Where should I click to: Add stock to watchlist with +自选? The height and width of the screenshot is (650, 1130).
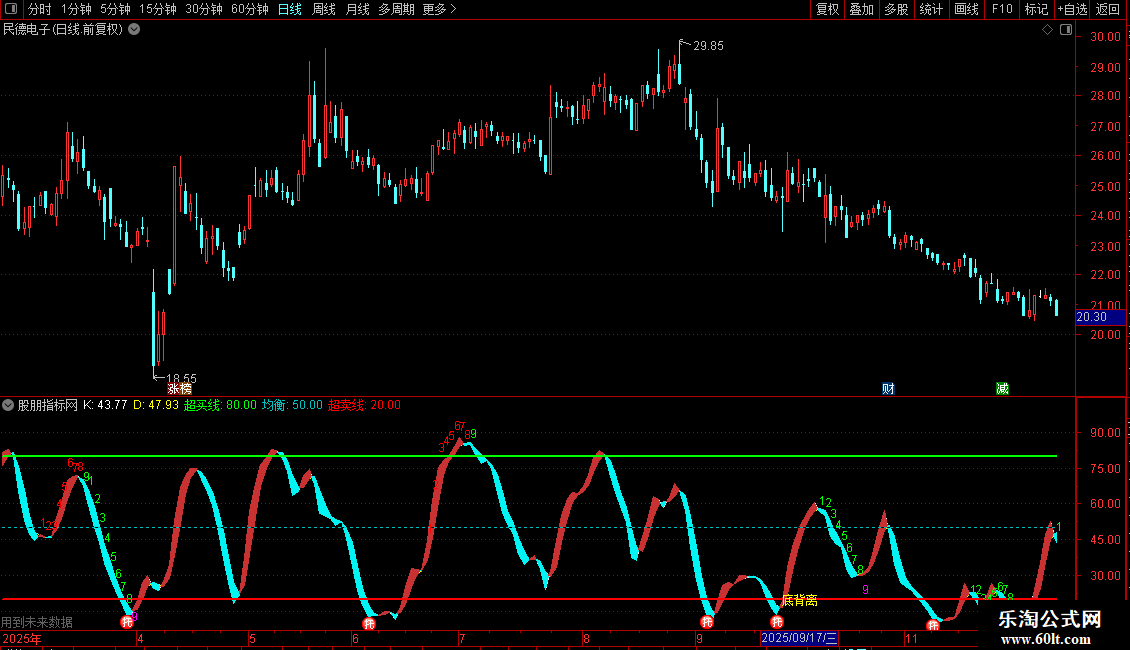point(1071,10)
